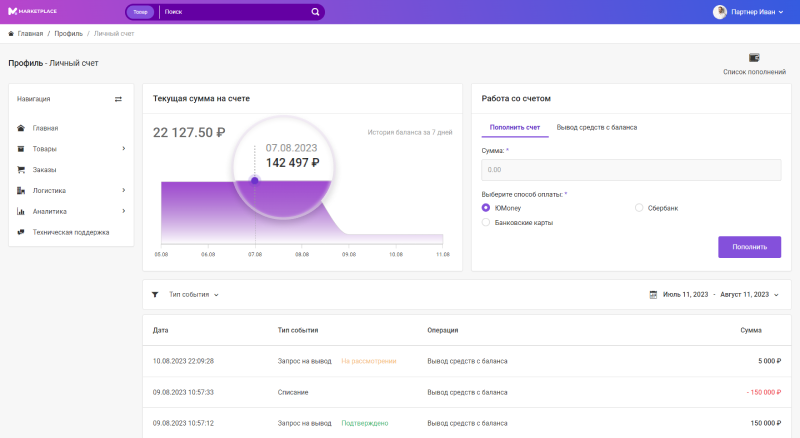Select ЮMoney payment method
800x438 pixels.
tap(486, 208)
